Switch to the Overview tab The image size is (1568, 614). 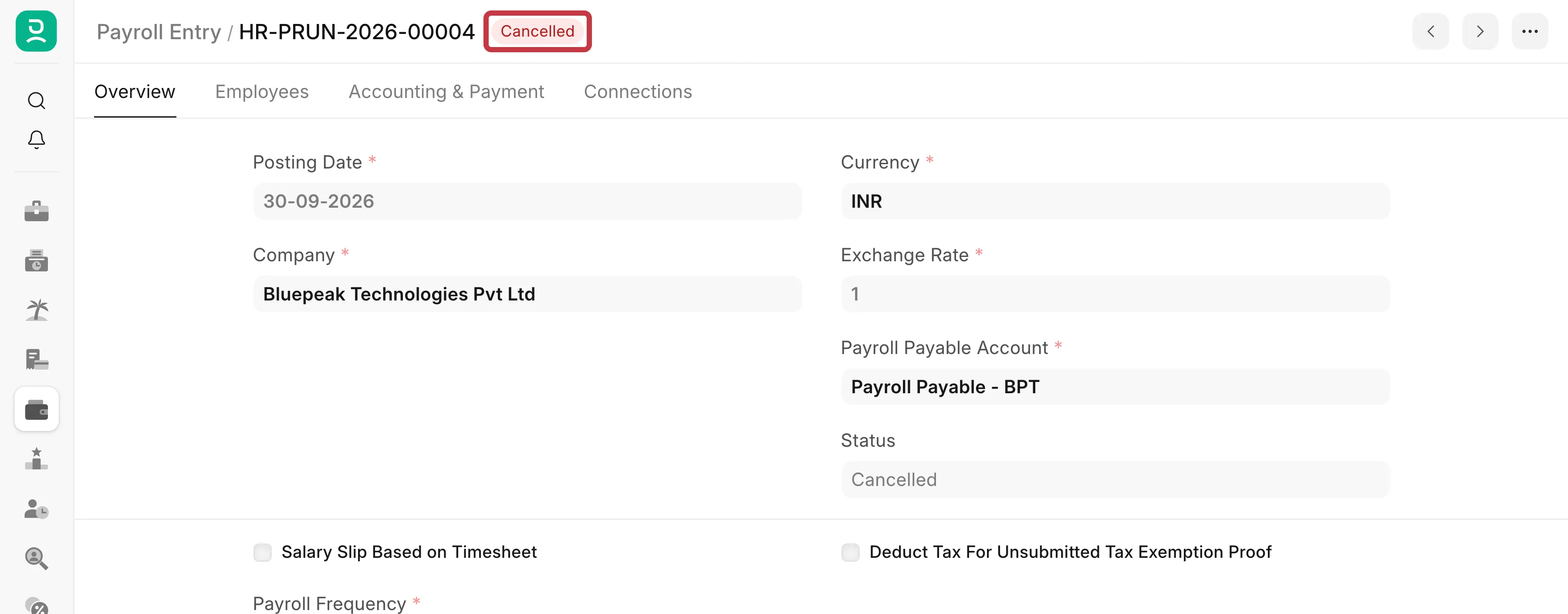135,91
